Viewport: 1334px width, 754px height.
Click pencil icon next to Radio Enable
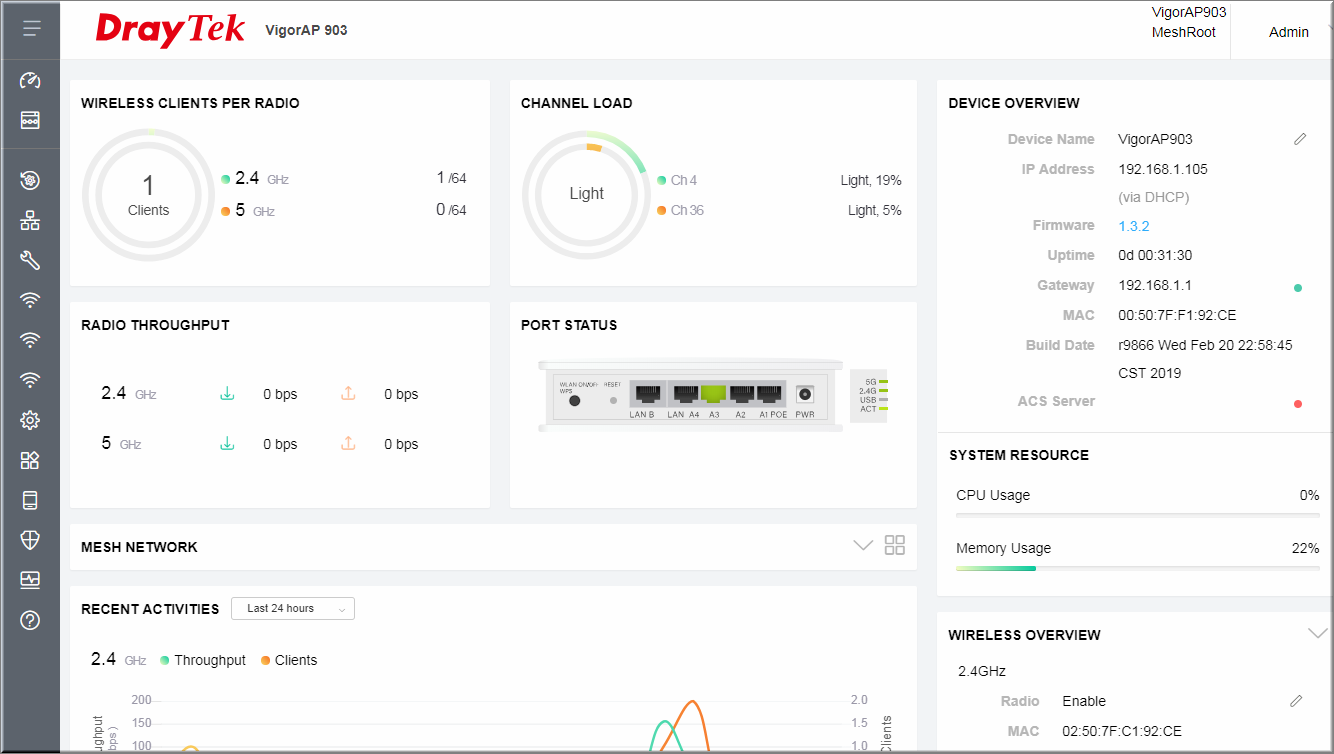click(1296, 701)
